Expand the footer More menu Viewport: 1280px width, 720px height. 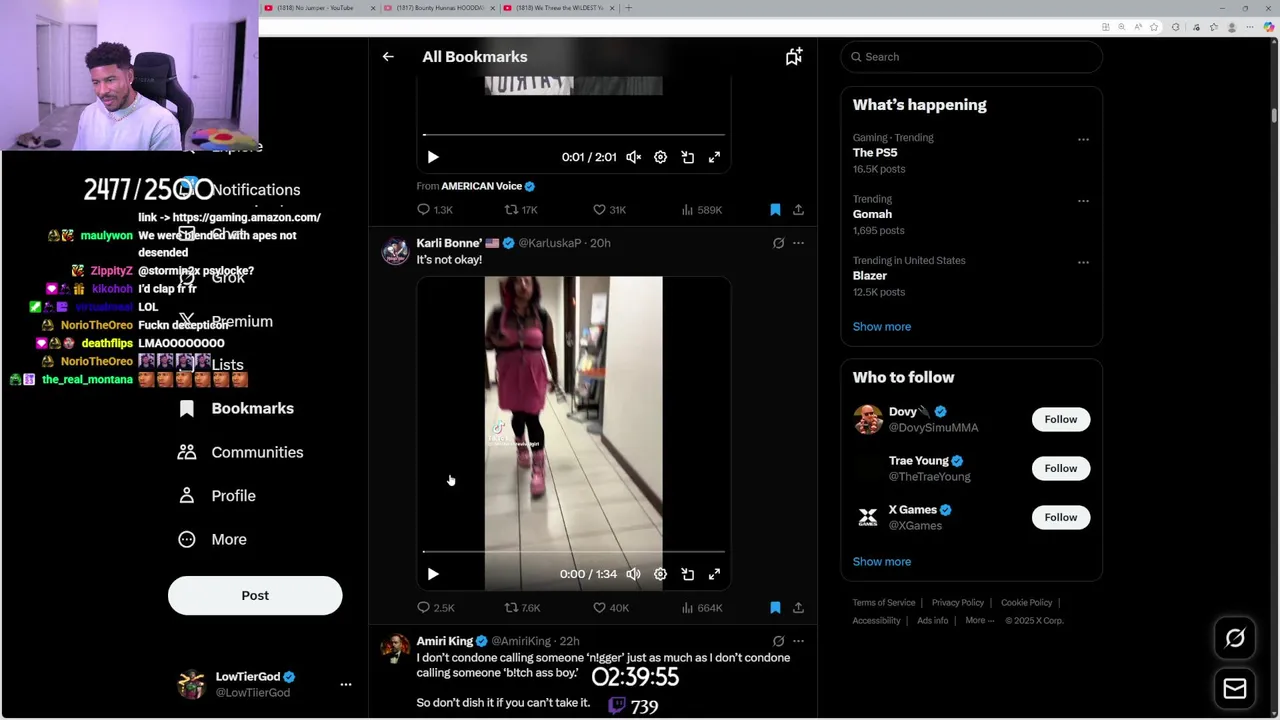(x=980, y=621)
